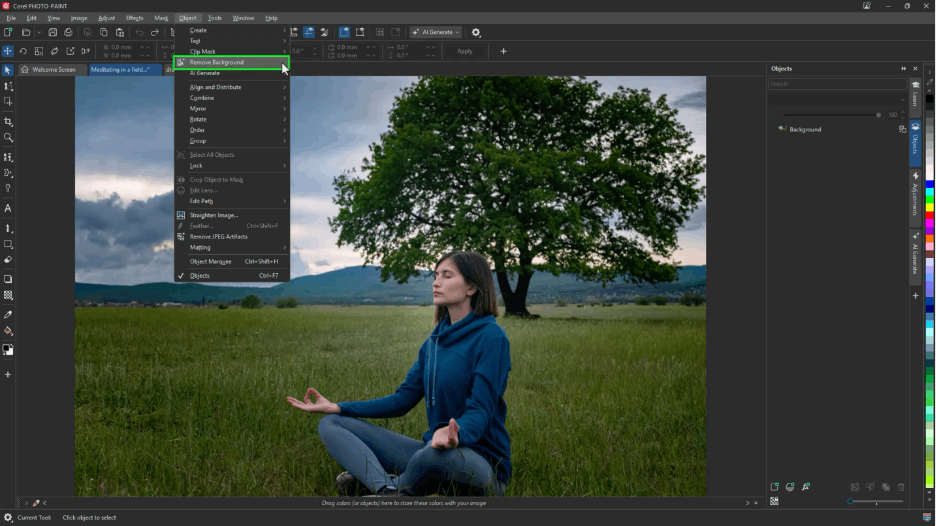Click the Save disk icon in toolbar
The width and height of the screenshot is (936, 526).
click(x=53, y=32)
